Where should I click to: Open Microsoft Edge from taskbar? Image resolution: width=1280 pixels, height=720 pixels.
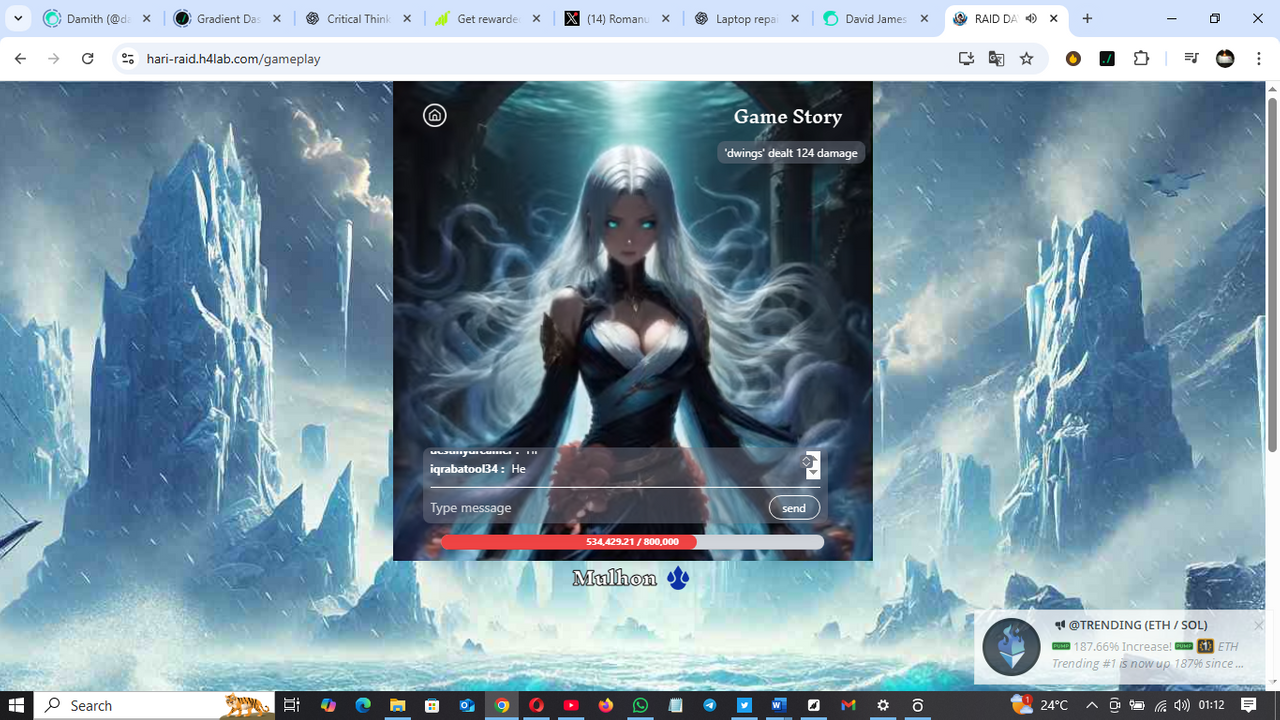[x=363, y=705]
